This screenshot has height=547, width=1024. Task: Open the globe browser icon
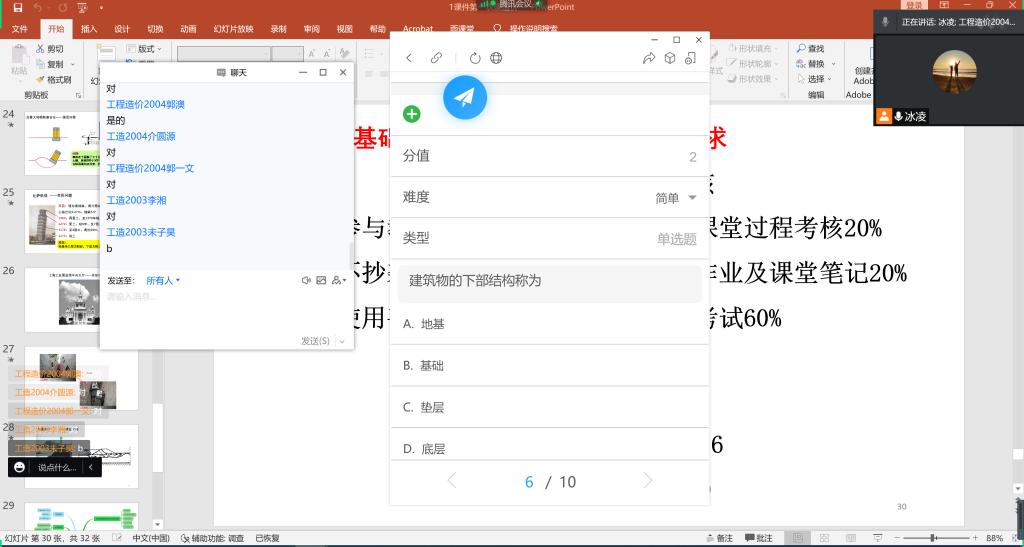(496, 58)
